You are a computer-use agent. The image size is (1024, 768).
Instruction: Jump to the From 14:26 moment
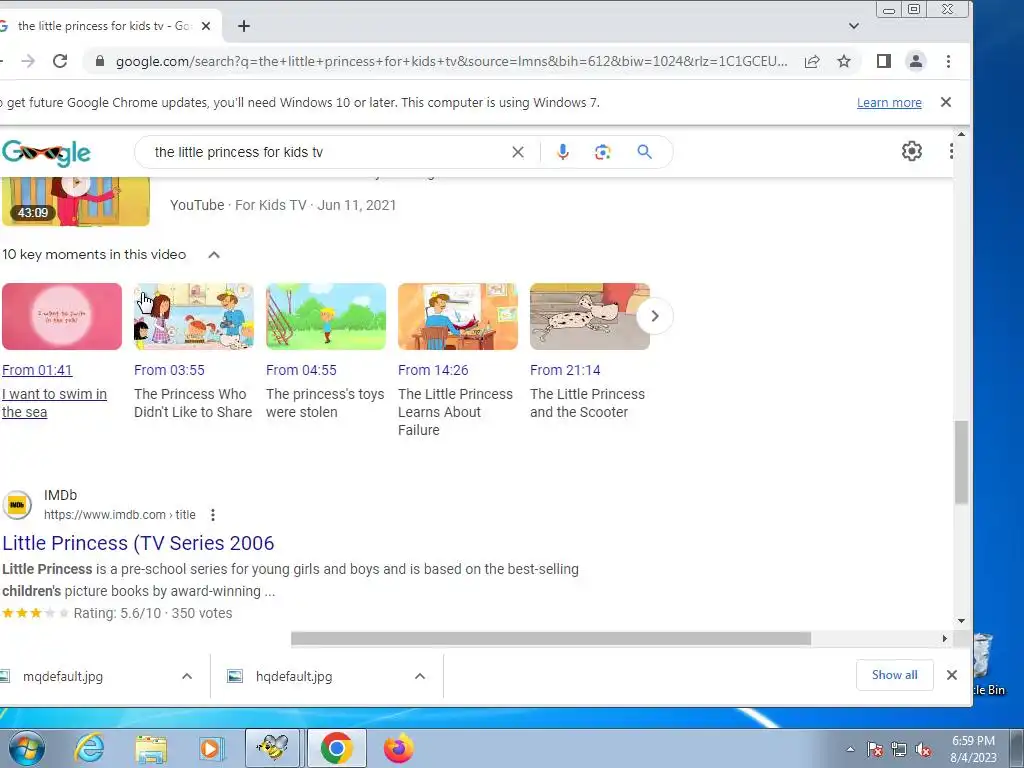coord(433,370)
